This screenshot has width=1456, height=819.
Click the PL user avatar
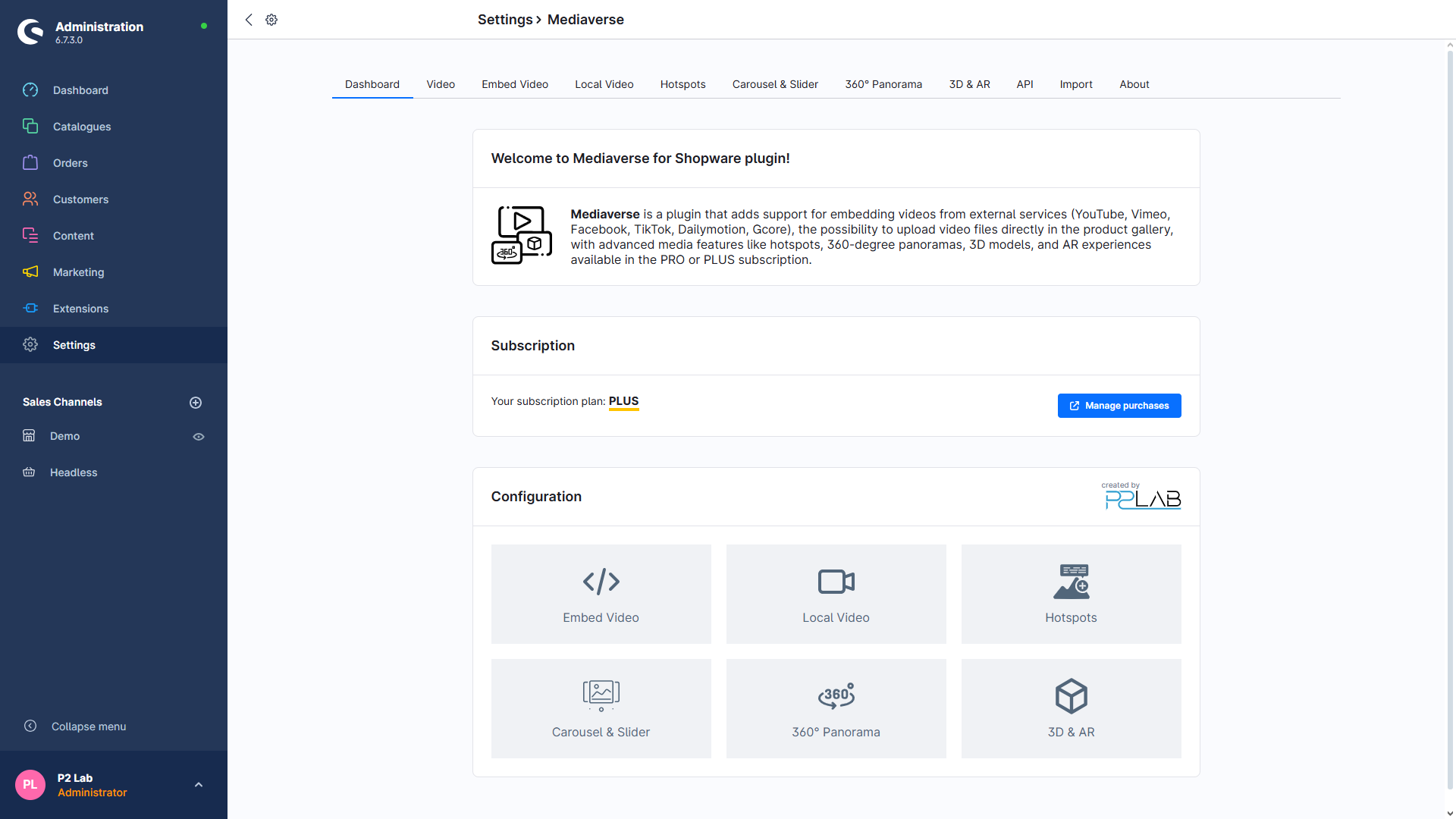tap(30, 785)
